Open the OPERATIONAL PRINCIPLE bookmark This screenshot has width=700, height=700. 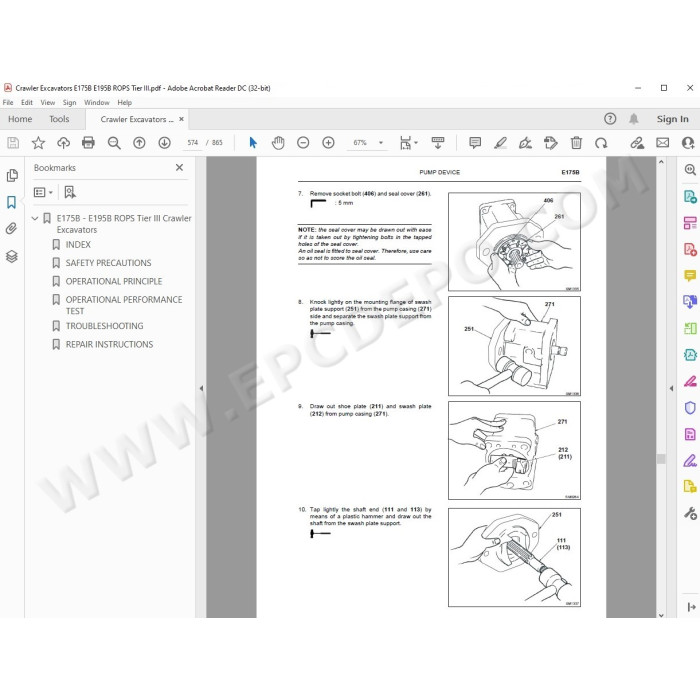point(114,281)
